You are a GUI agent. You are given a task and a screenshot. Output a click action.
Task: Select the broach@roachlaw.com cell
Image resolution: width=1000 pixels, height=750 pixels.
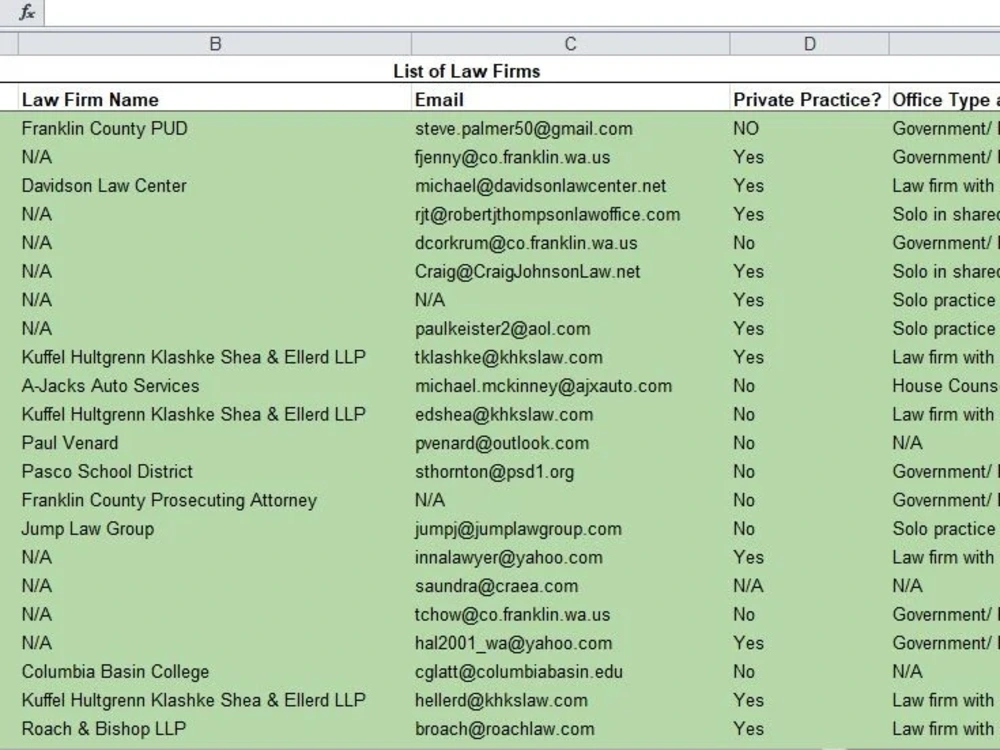[x=570, y=728]
